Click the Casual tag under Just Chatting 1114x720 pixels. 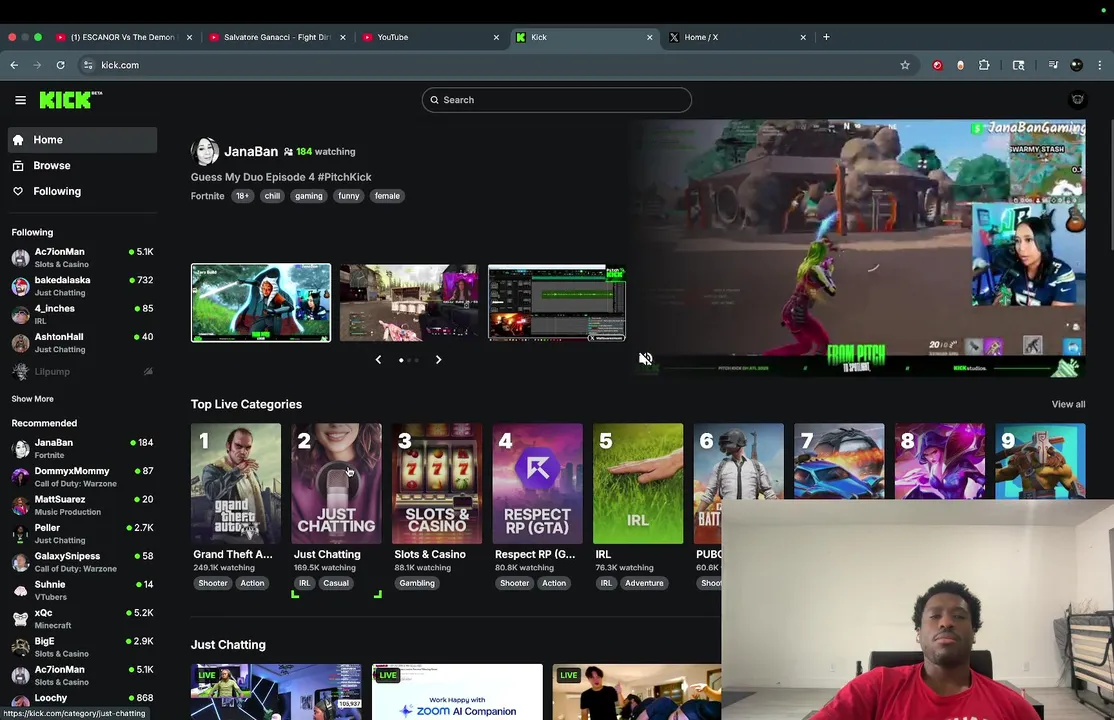pos(336,584)
